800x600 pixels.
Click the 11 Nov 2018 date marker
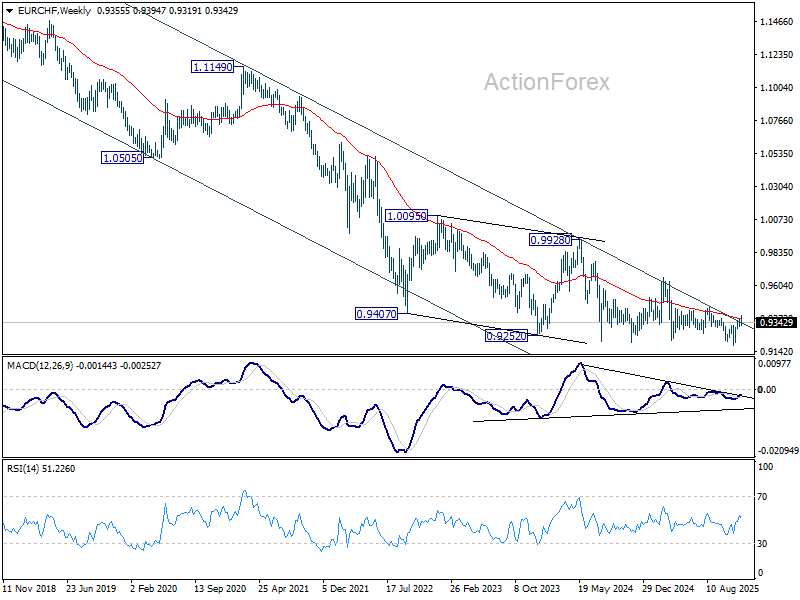30,589
